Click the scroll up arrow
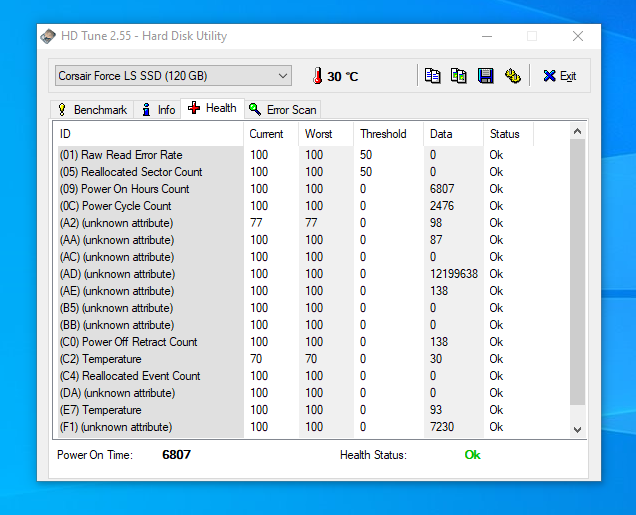The height and width of the screenshot is (515, 636). click(x=578, y=131)
